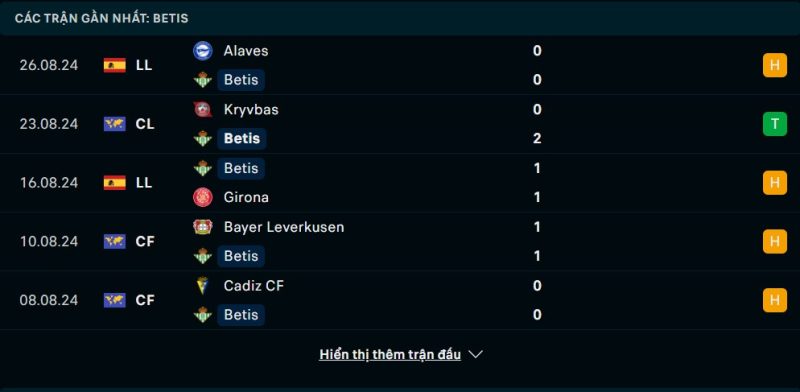Click the Kryvbas team logo
The image size is (800, 392).
203,109
